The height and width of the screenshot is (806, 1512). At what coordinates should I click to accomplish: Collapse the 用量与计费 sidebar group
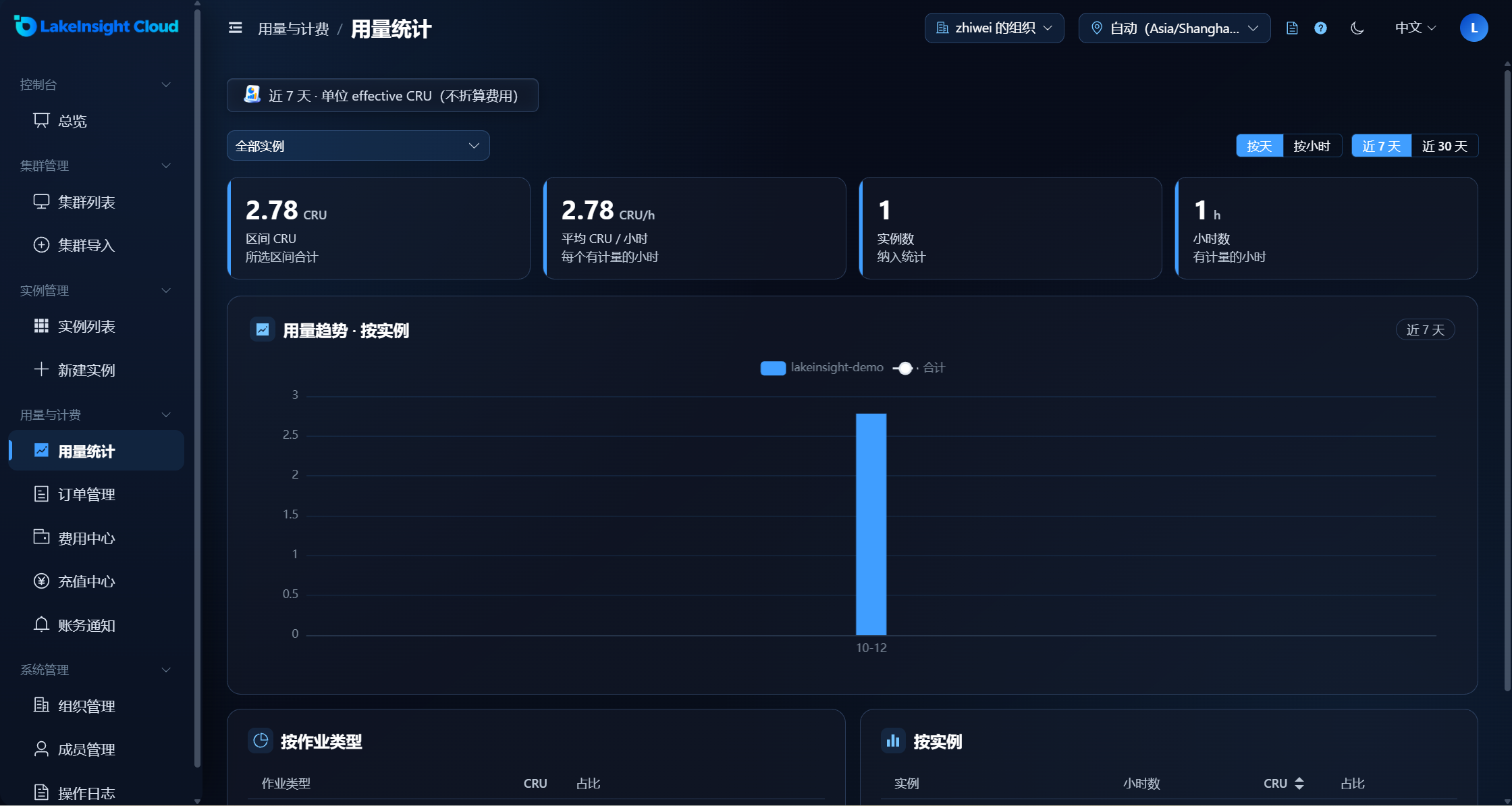(x=96, y=414)
